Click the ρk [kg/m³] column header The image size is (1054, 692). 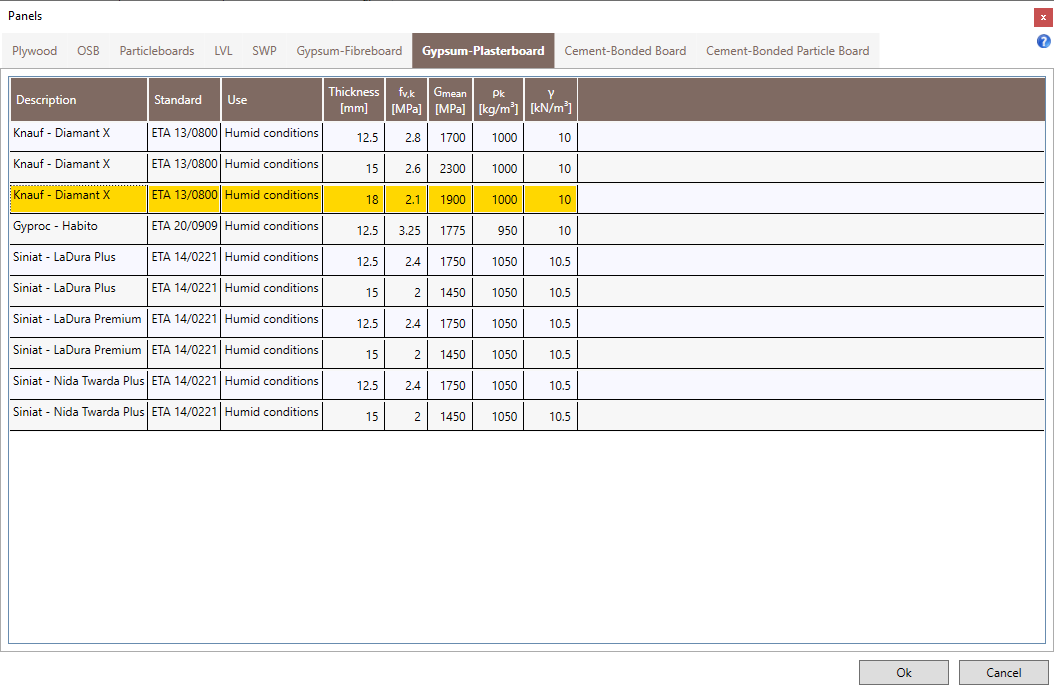[498, 100]
